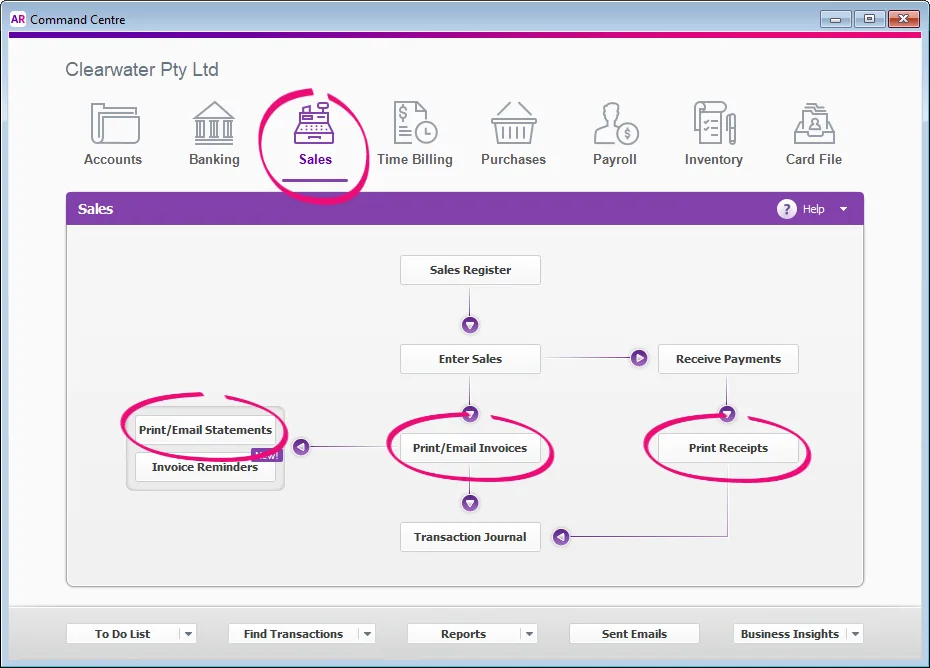Viewport: 930px width, 668px height.
Task: Switch to the Accounts tab label
Action: pyautogui.click(x=113, y=159)
